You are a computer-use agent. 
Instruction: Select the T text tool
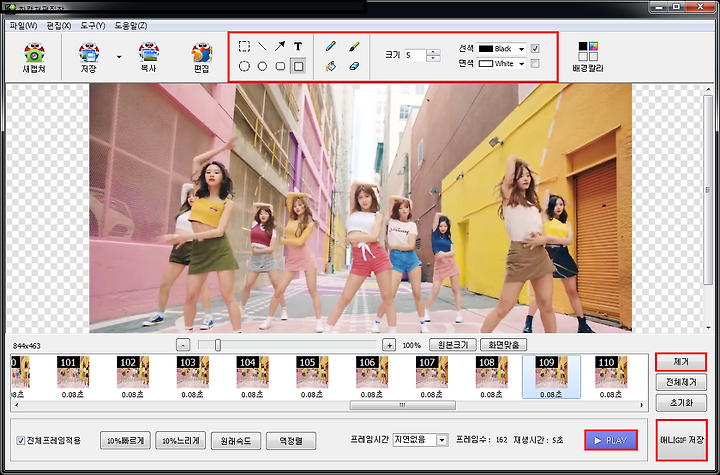[298, 46]
